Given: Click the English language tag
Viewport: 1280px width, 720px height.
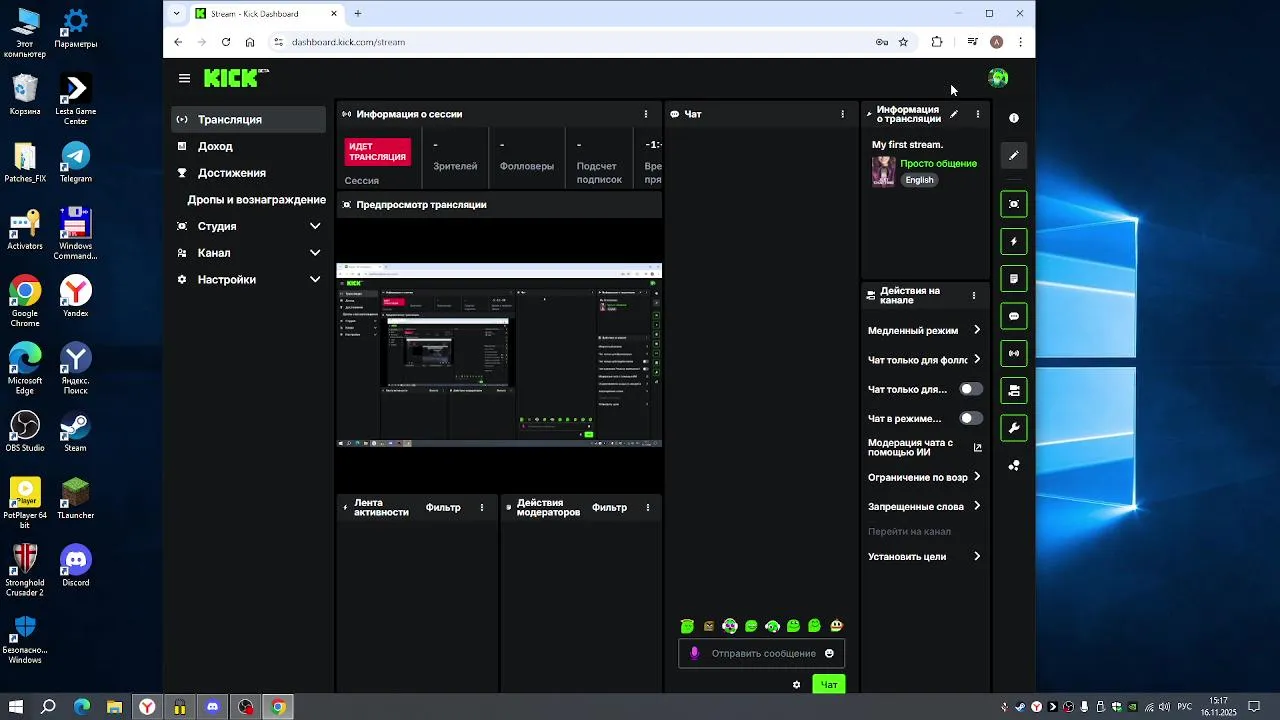Looking at the screenshot, I should [x=919, y=180].
